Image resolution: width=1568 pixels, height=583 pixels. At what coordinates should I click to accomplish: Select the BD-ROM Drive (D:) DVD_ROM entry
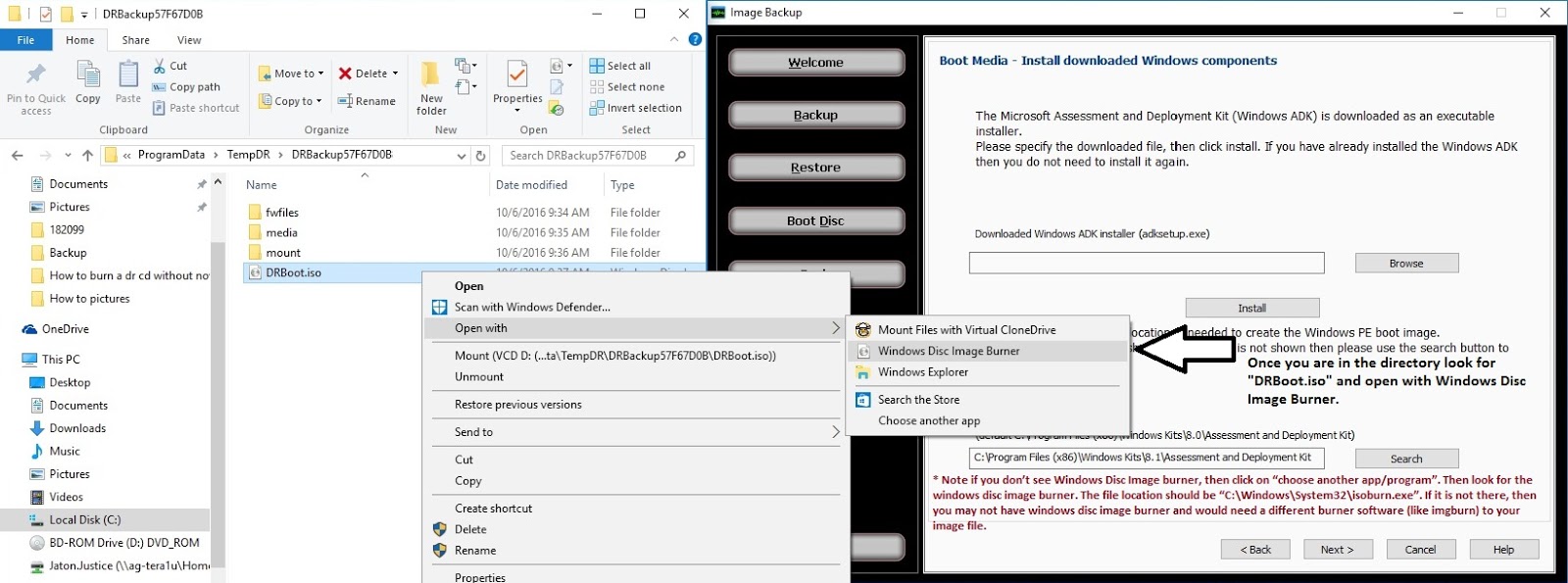pyautogui.click(x=124, y=543)
